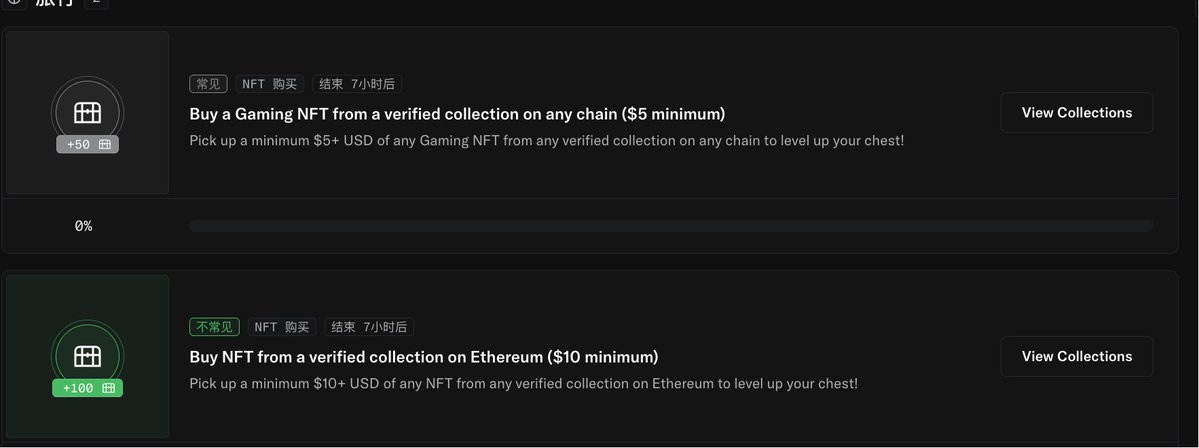1199x448 pixels.
Task: Select NFT 购买 tag on the Gaming NFT quest
Action: click(269, 84)
